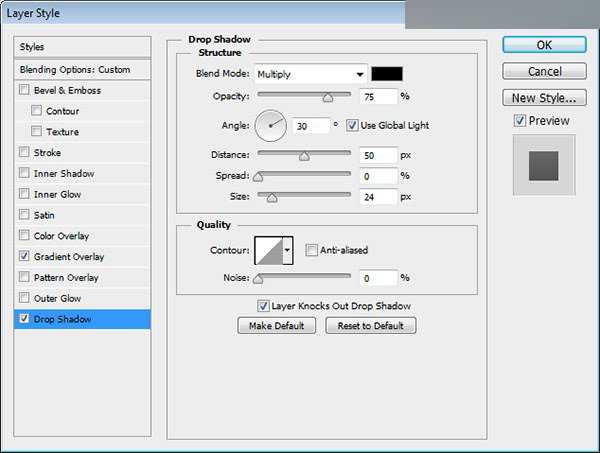Click the Opacity slider handle
Image resolution: width=600 pixels, height=453 pixels.
327,98
